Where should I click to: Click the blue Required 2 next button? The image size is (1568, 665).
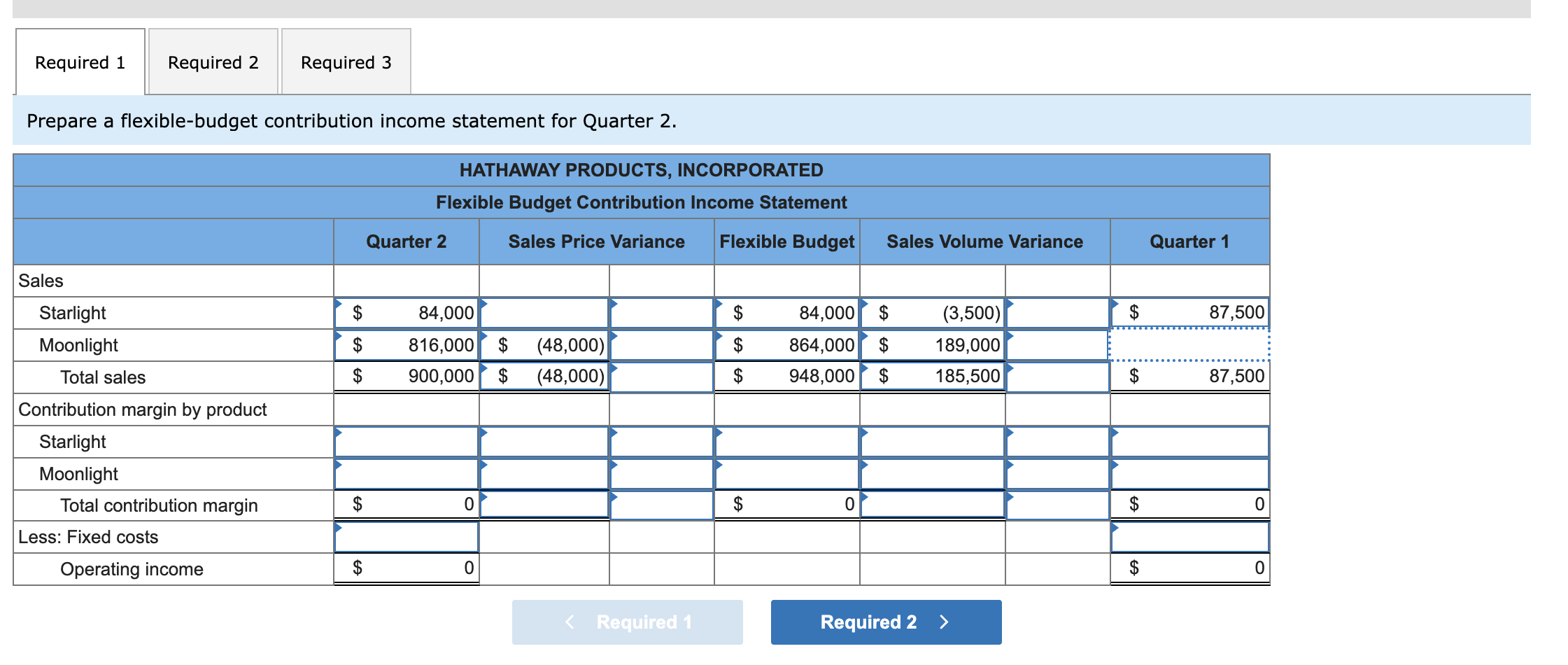(886, 622)
